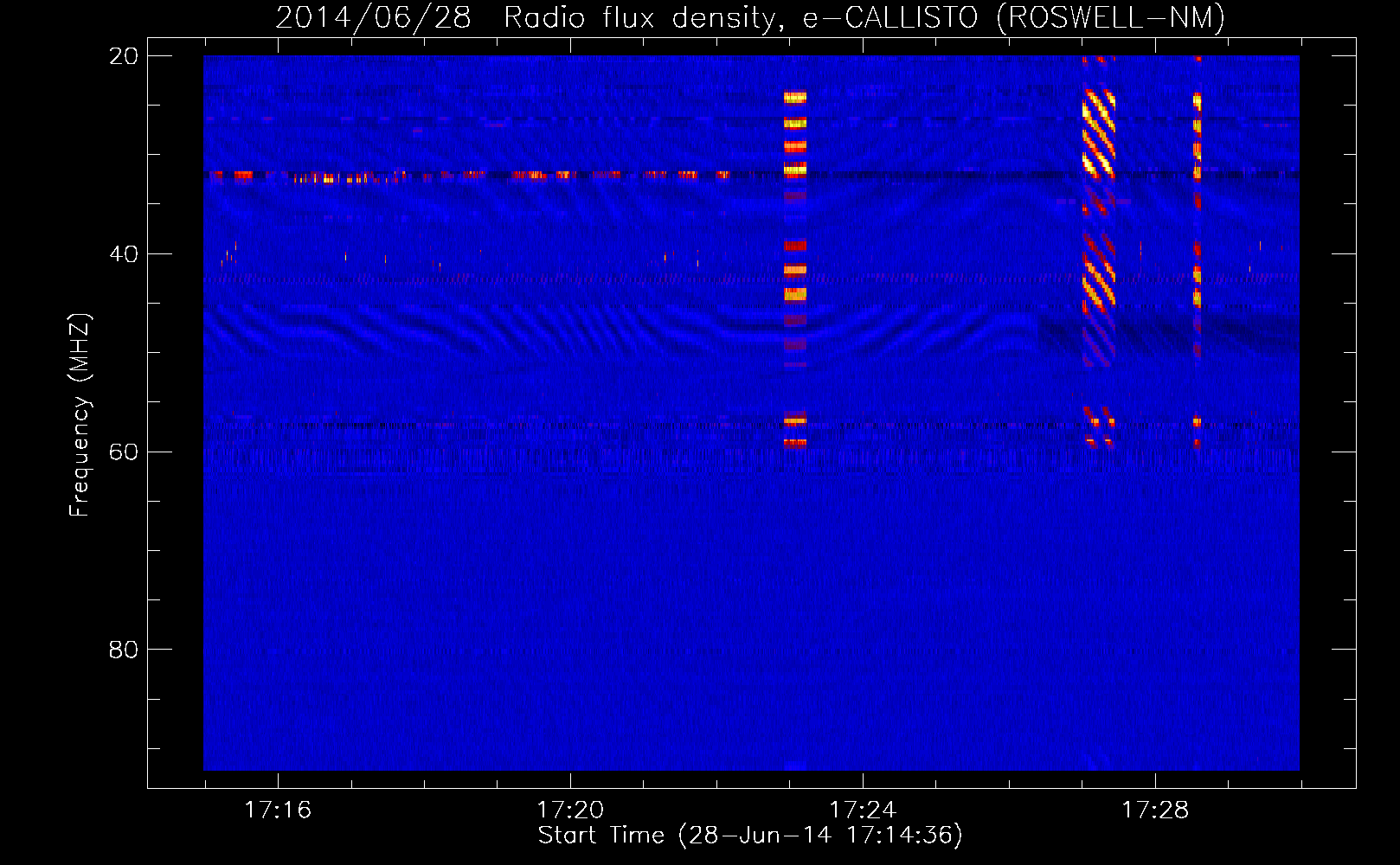1400x865 pixels.
Task: Click the frequency tick label '60'
Action: point(124,452)
